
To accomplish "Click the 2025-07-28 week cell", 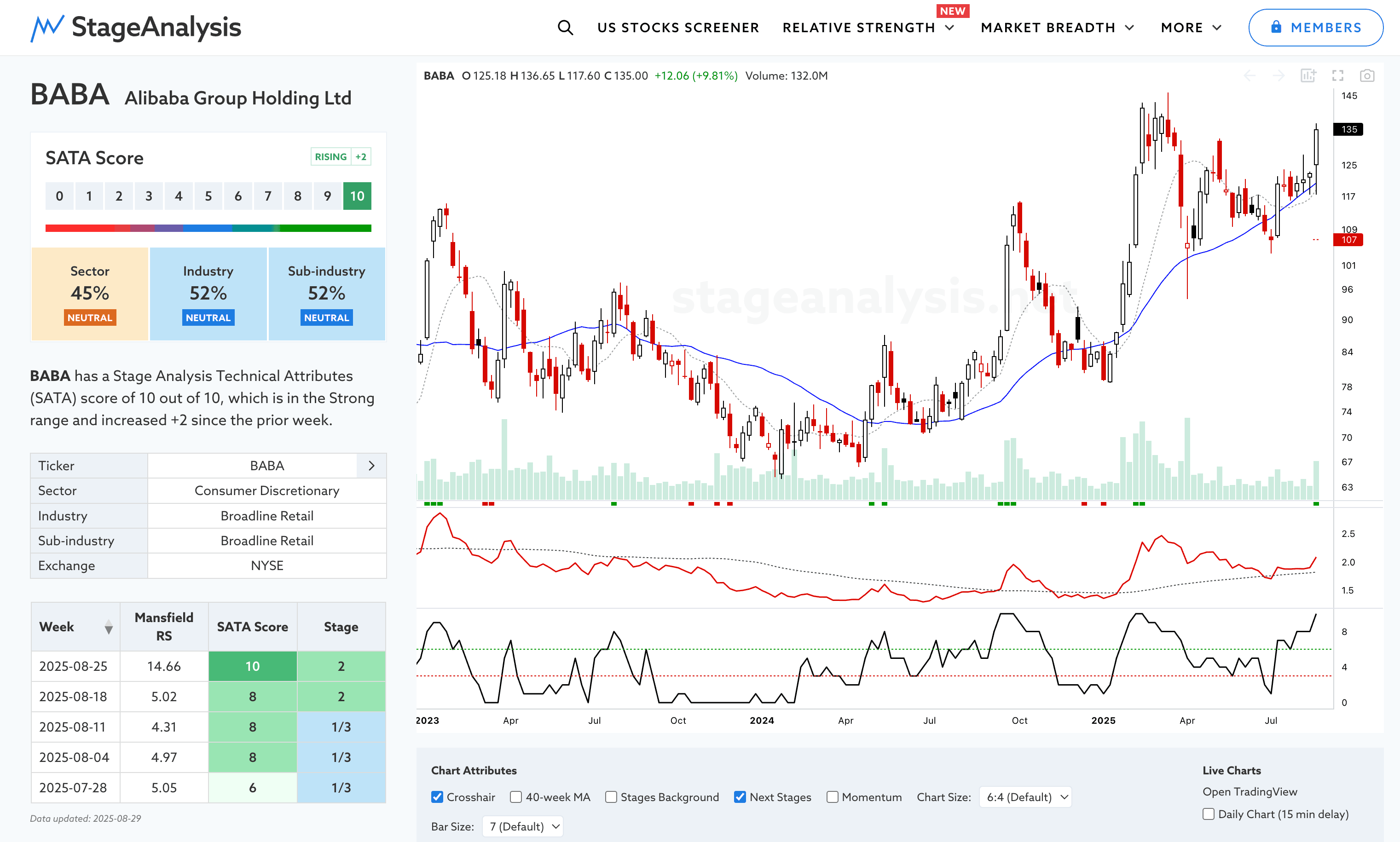I will [75, 788].
